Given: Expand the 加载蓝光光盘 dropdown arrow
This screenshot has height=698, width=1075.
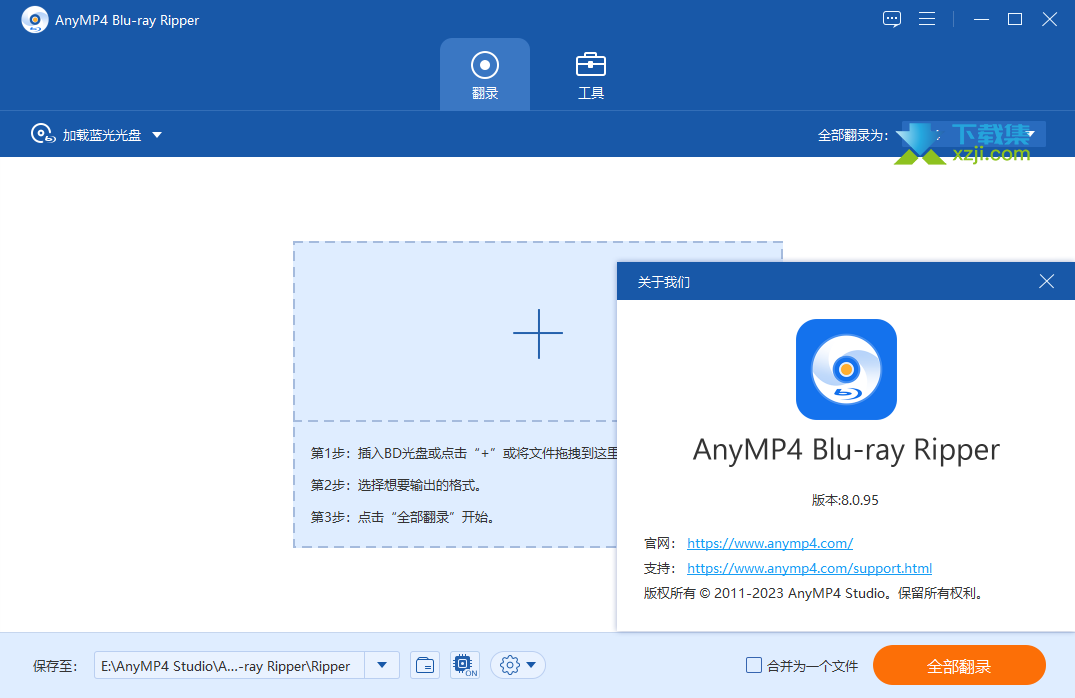Looking at the screenshot, I should click(157, 135).
